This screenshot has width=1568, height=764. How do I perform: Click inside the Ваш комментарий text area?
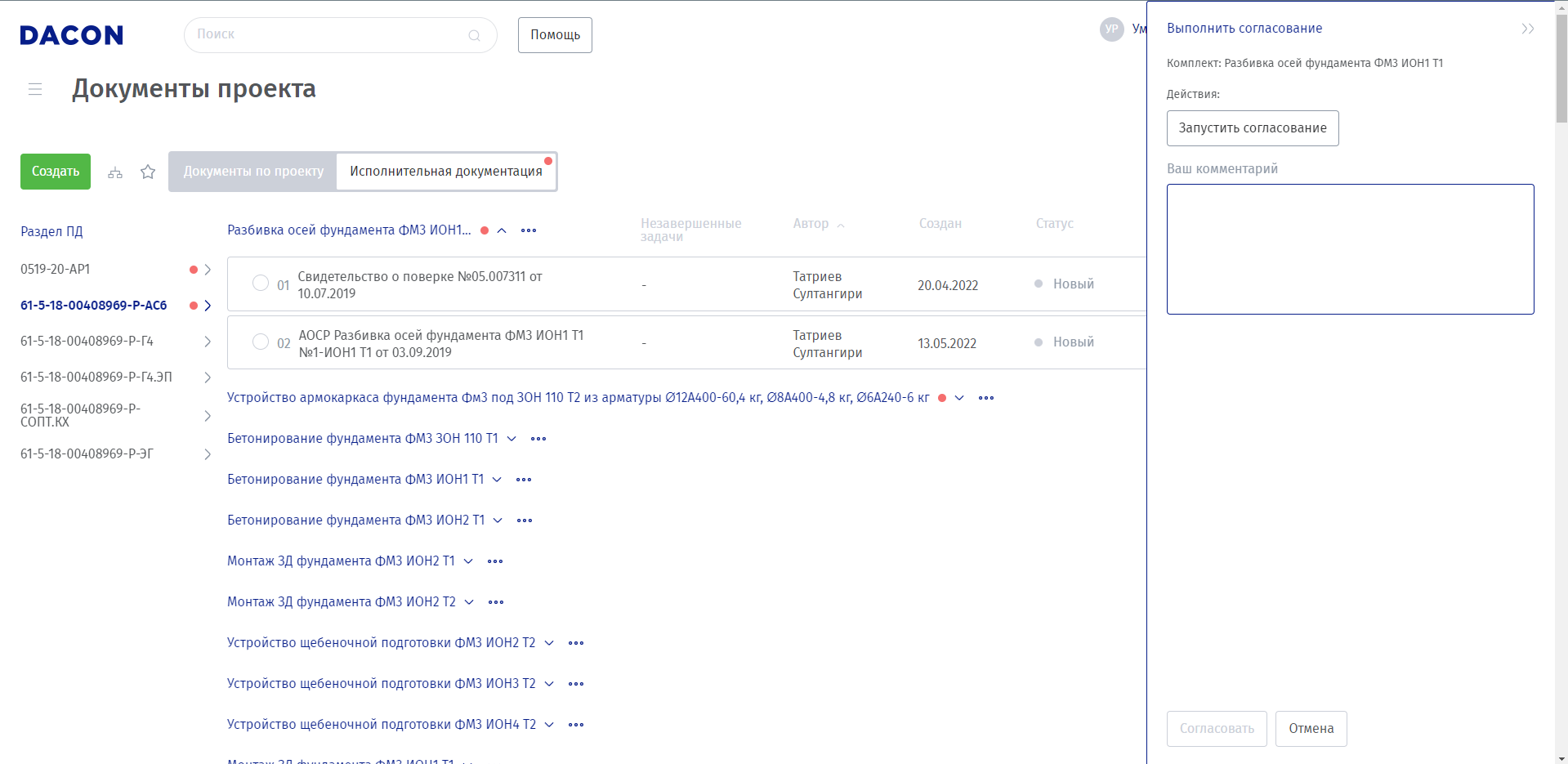point(1350,249)
